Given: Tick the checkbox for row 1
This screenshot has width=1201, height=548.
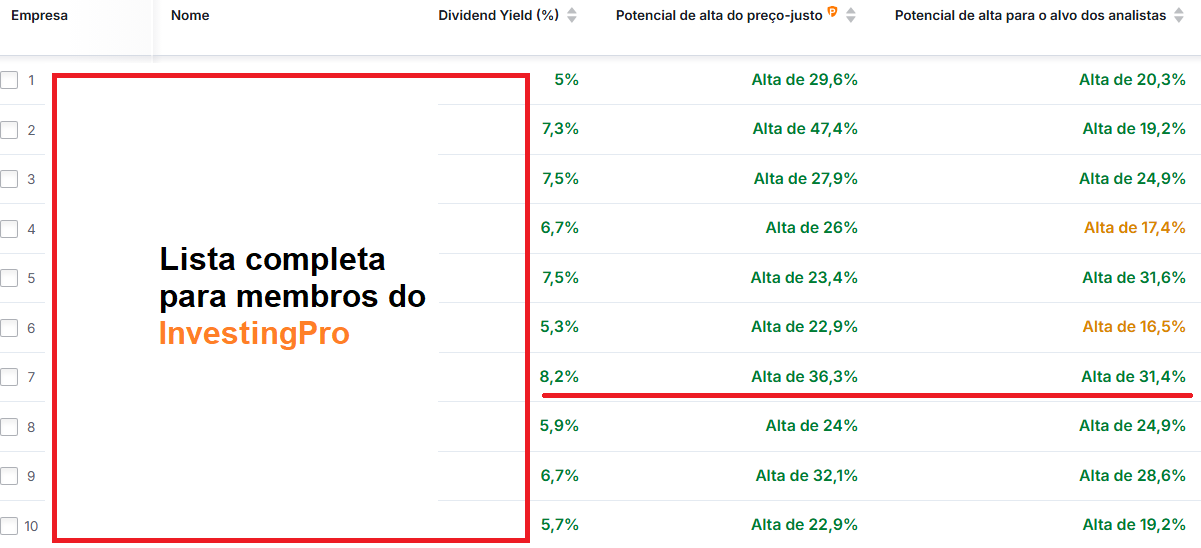Looking at the screenshot, I should pos(10,80).
